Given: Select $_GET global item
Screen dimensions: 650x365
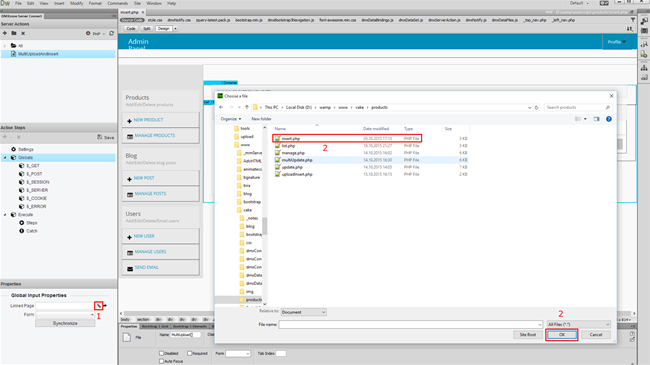Looking at the screenshot, I should click(x=33, y=166).
